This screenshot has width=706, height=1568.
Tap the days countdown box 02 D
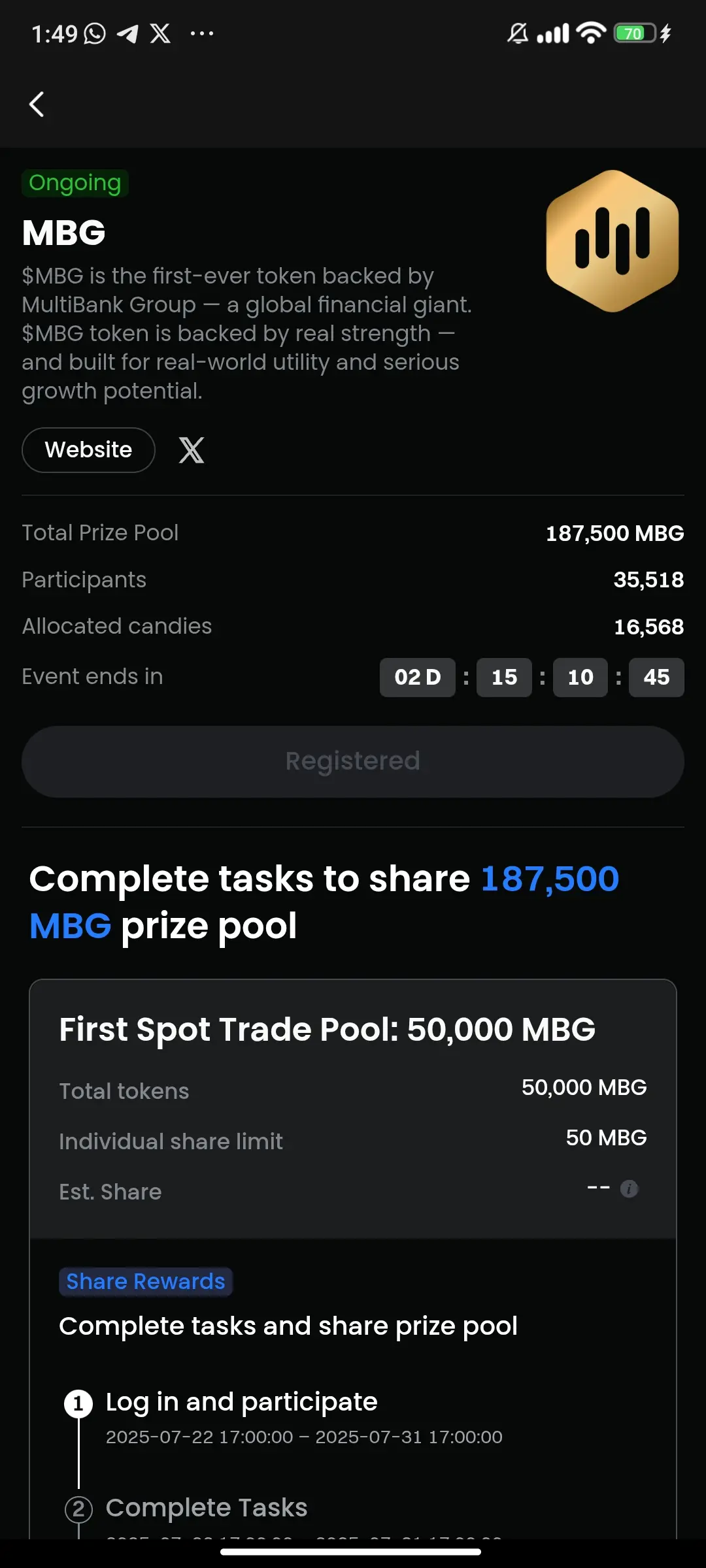[x=418, y=678]
